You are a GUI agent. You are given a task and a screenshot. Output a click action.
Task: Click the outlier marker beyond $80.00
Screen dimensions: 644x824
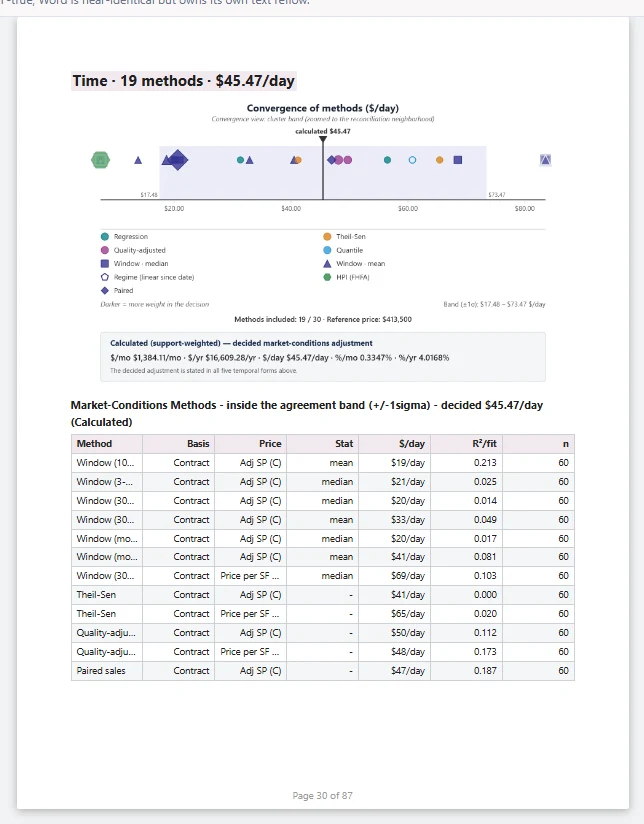(545, 160)
